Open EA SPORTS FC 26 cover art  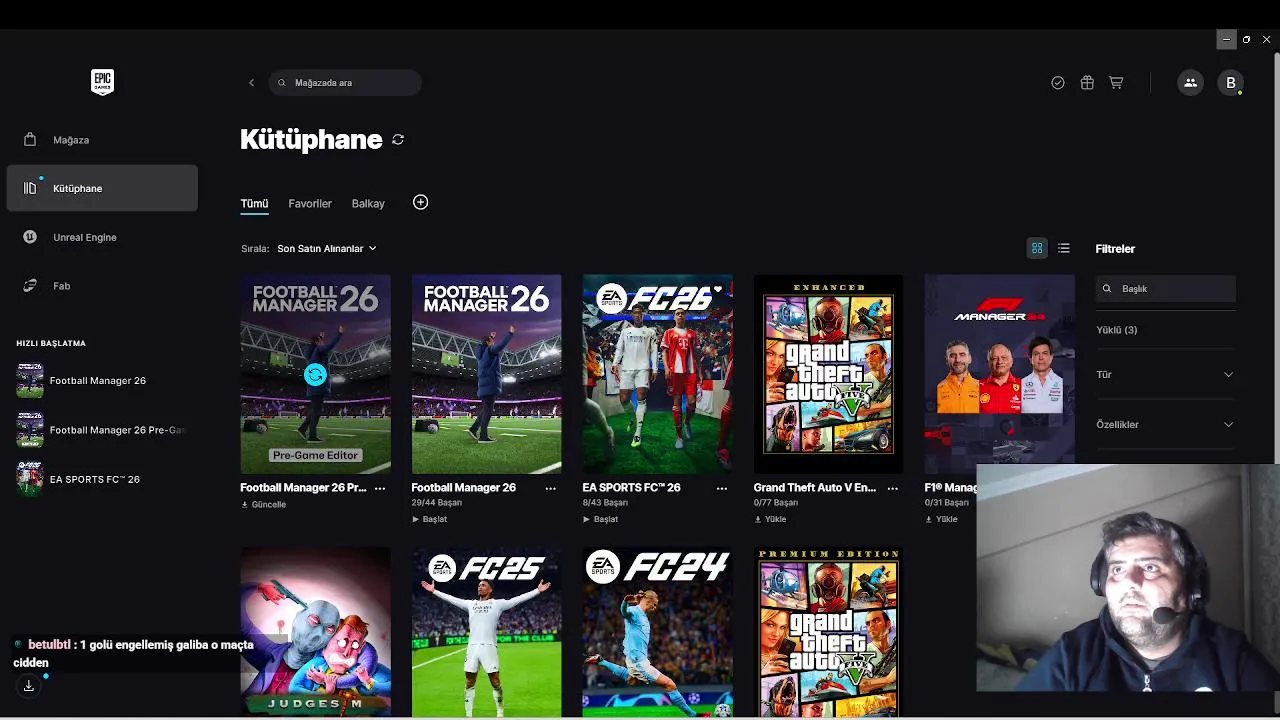pos(657,374)
